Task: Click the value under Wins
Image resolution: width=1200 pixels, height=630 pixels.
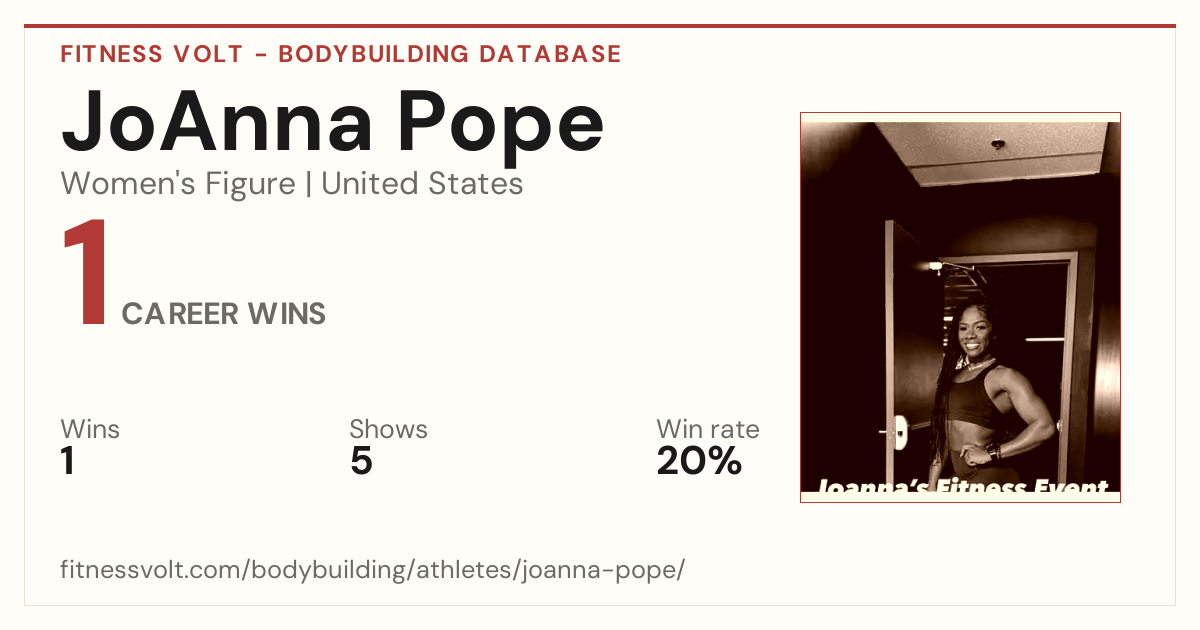Action: point(68,462)
